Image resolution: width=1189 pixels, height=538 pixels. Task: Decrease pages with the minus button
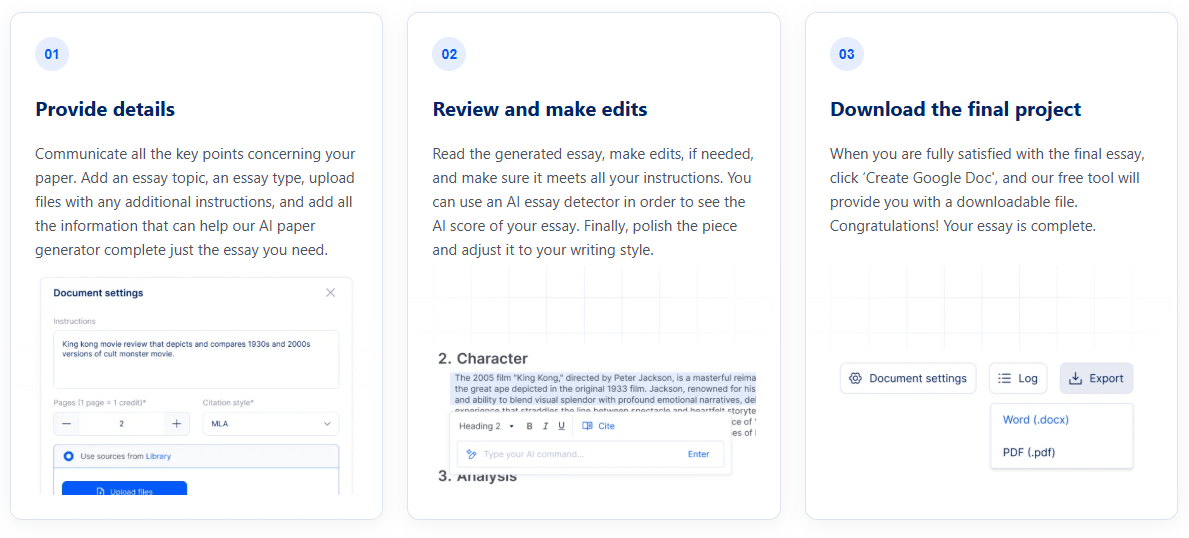pos(67,423)
